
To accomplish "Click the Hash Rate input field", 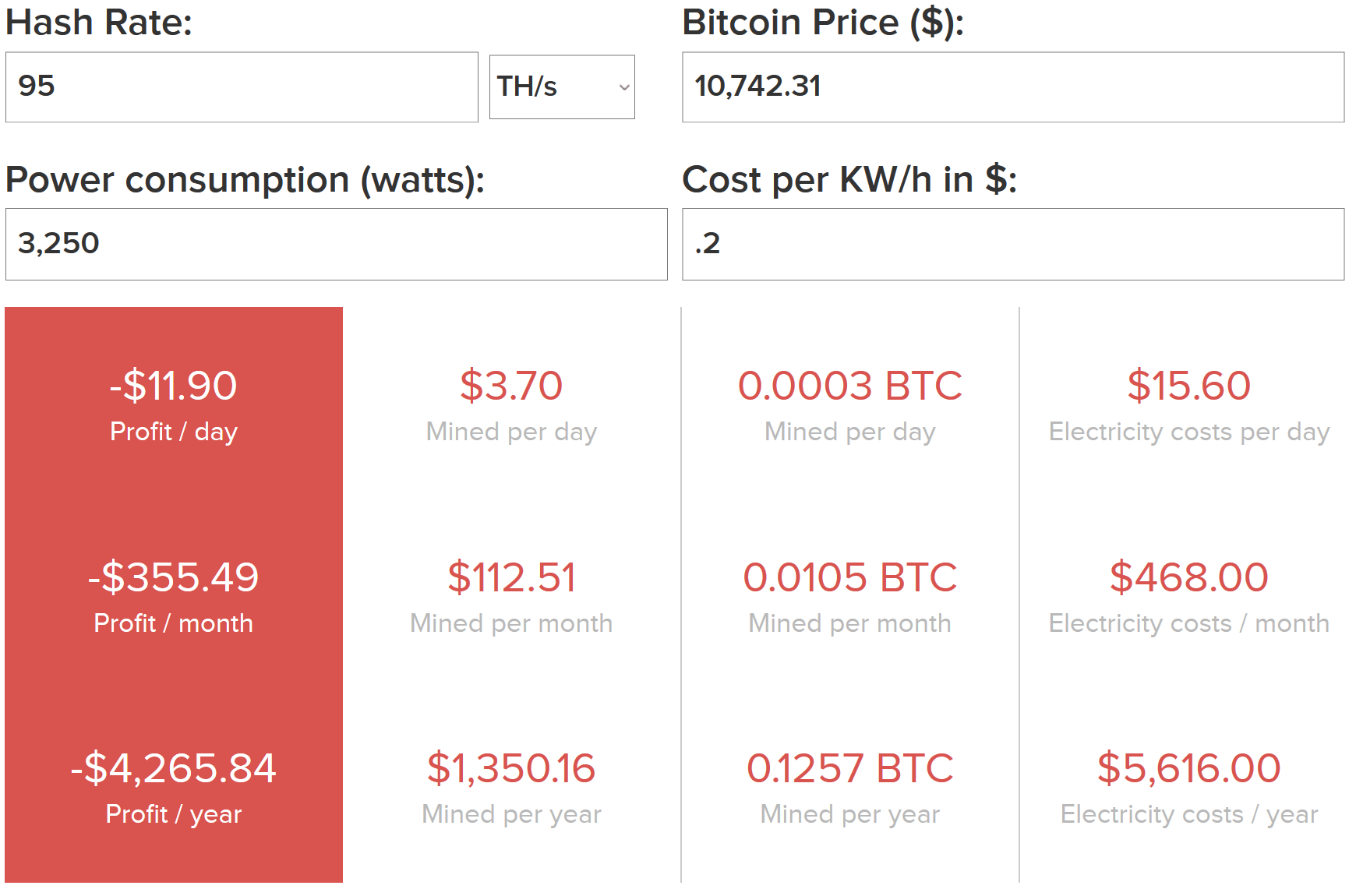I will click(x=242, y=87).
